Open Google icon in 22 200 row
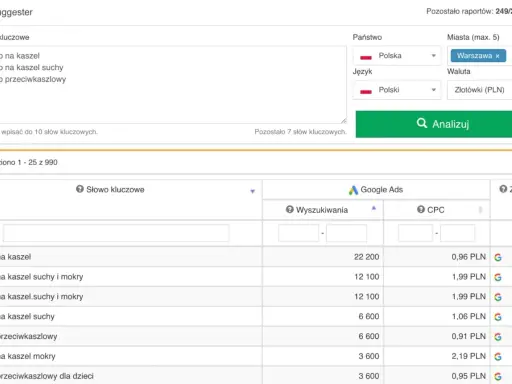The height and width of the screenshot is (384, 512). [498, 257]
